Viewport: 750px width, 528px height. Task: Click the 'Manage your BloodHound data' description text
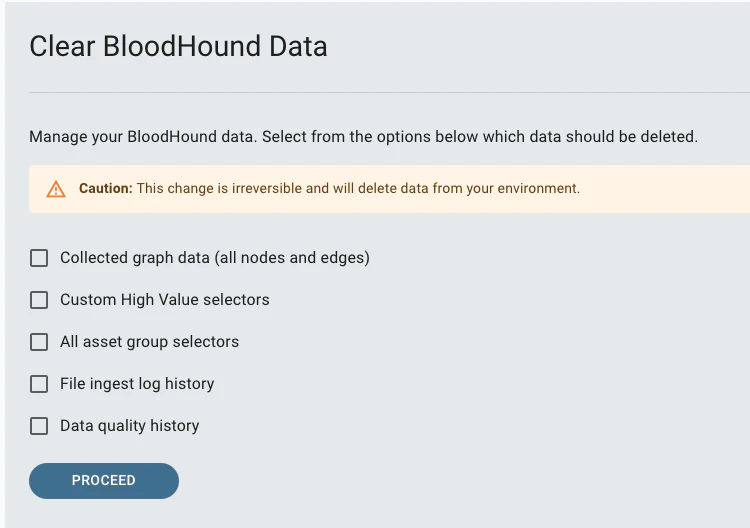pos(143,137)
